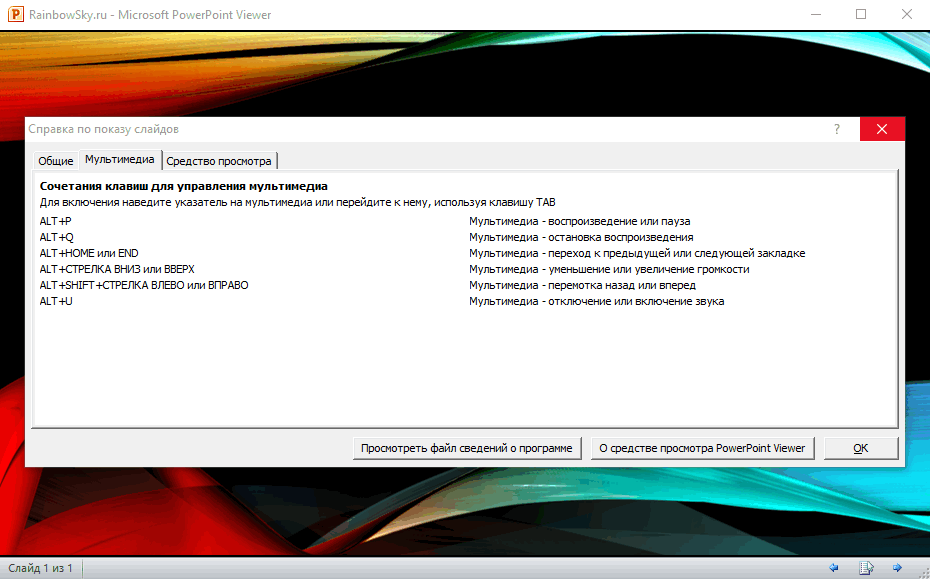Minimize the PowerPoint Viewer window

tap(816, 14)
